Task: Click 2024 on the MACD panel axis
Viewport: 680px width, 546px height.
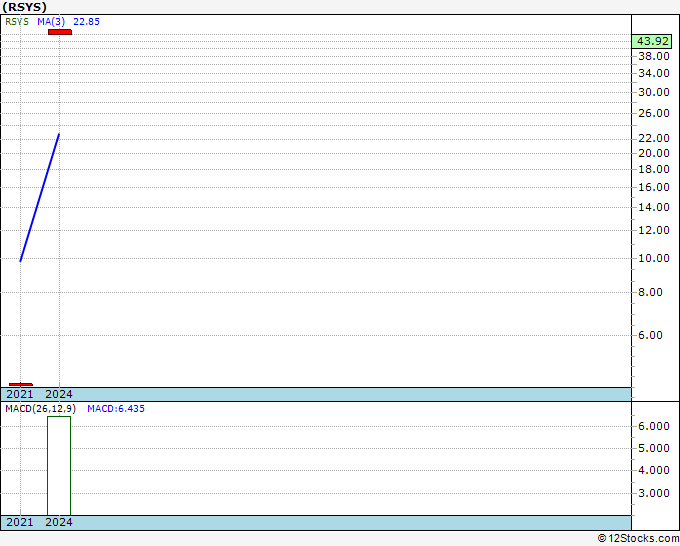Action: click(x=59, y=522)
